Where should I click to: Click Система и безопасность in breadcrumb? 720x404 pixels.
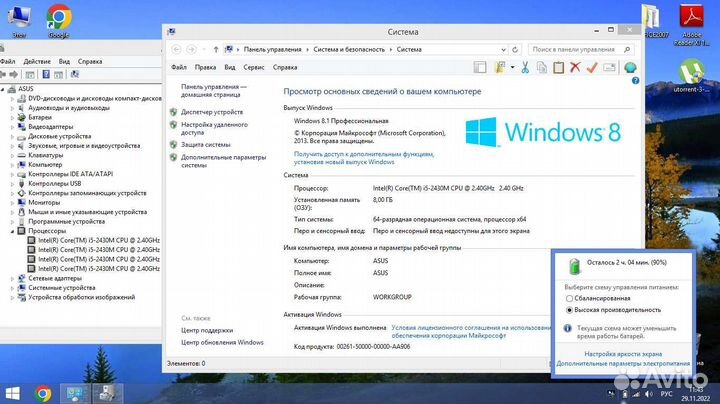pos(349,50)
